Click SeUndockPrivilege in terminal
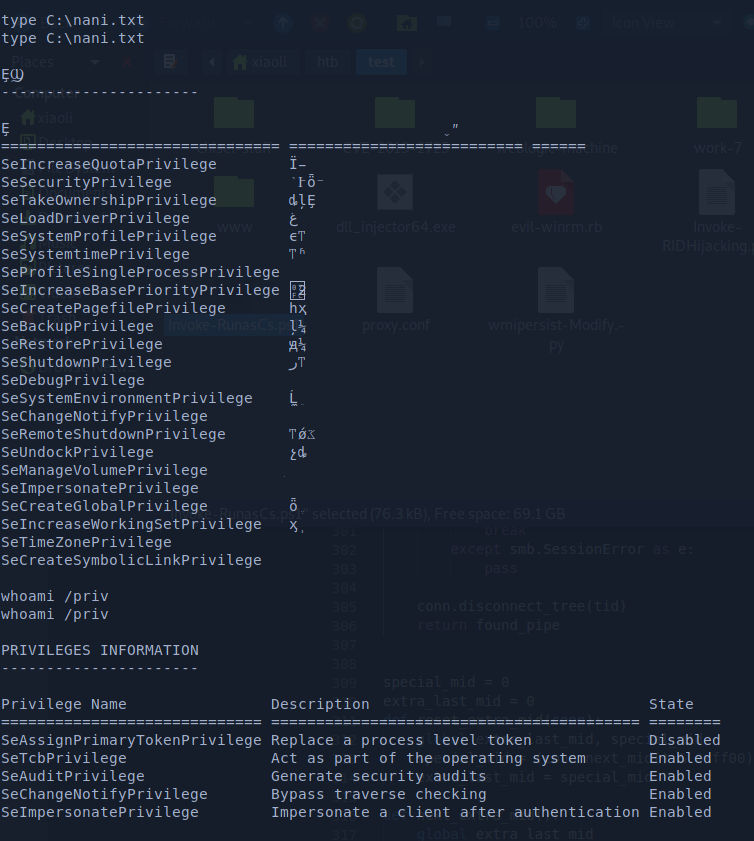This screenshot has height=841, width=754. 77,452
